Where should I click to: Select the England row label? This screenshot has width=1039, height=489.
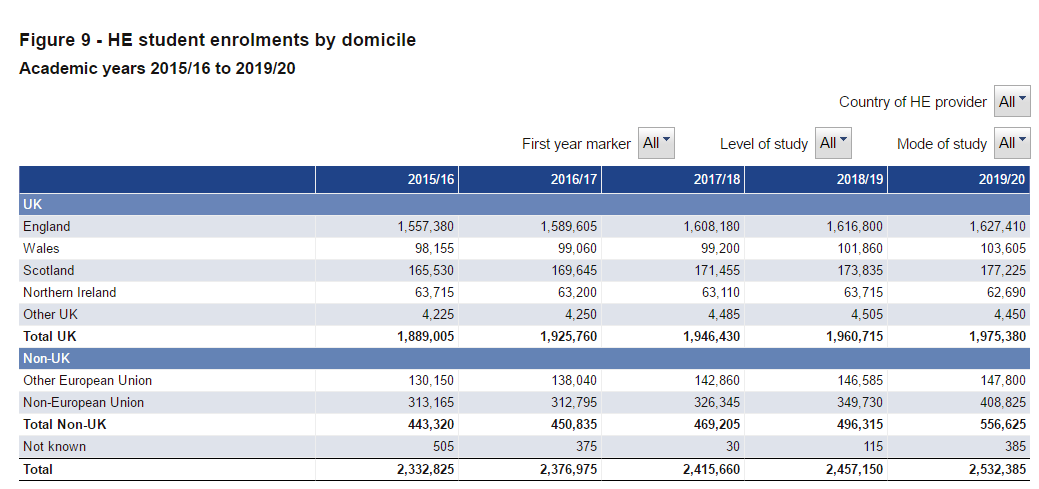click(x=47, y=227)
